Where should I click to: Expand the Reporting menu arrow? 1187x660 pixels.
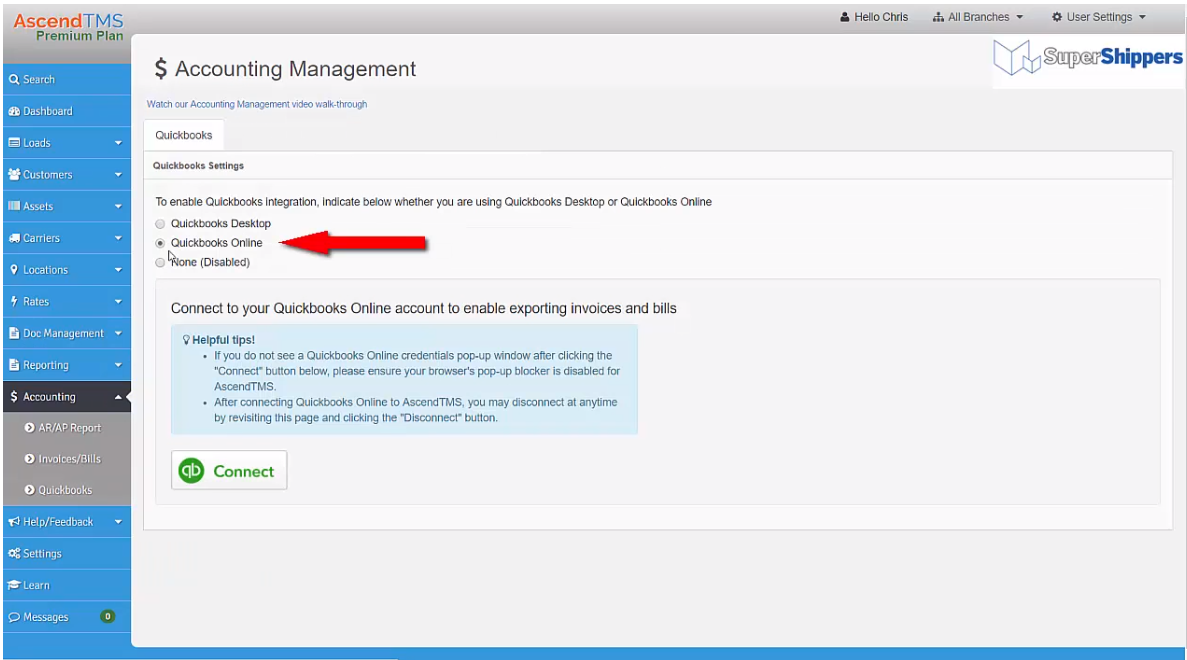118,365
